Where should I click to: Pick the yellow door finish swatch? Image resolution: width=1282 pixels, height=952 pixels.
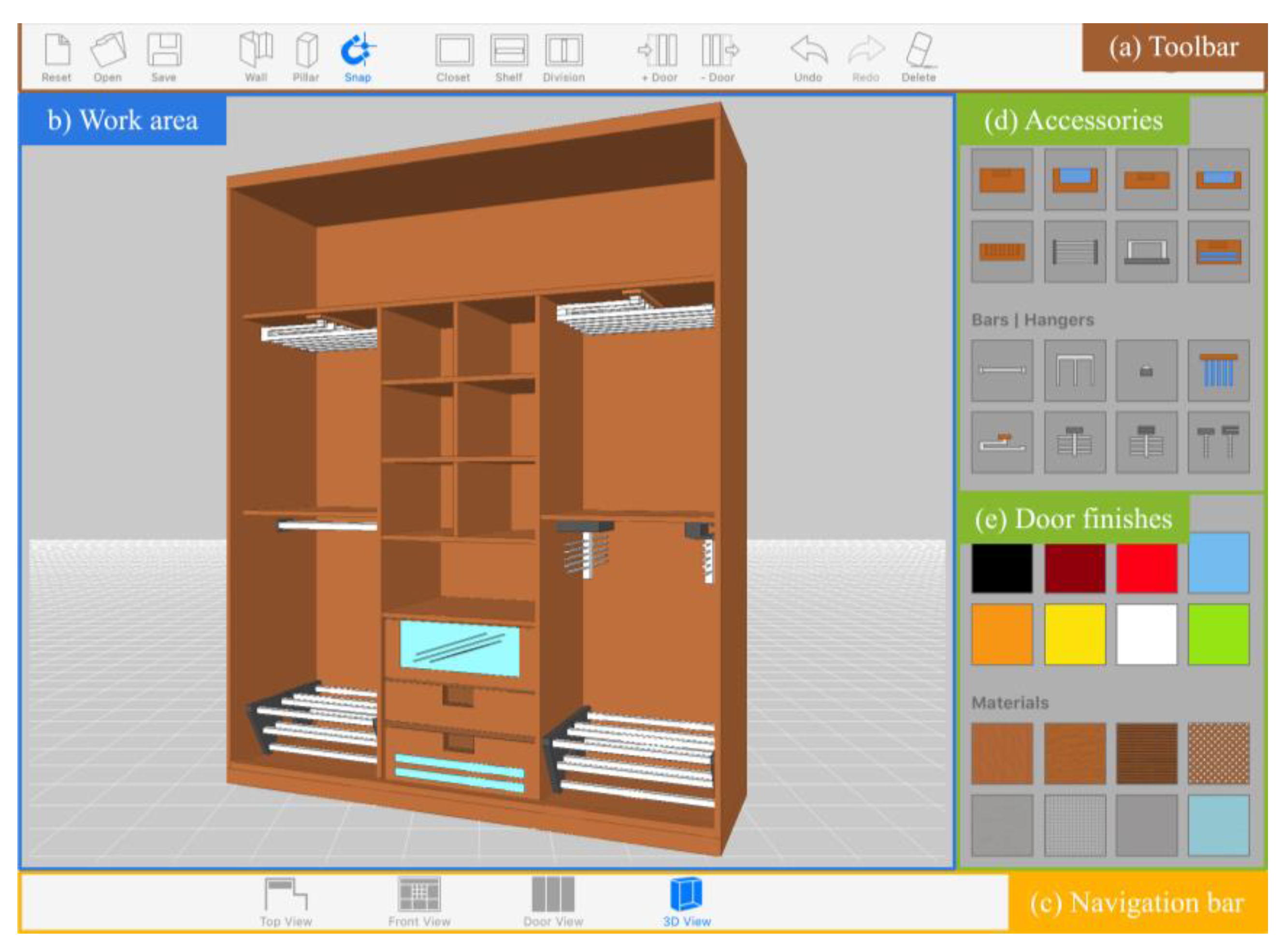point(1075,634)
